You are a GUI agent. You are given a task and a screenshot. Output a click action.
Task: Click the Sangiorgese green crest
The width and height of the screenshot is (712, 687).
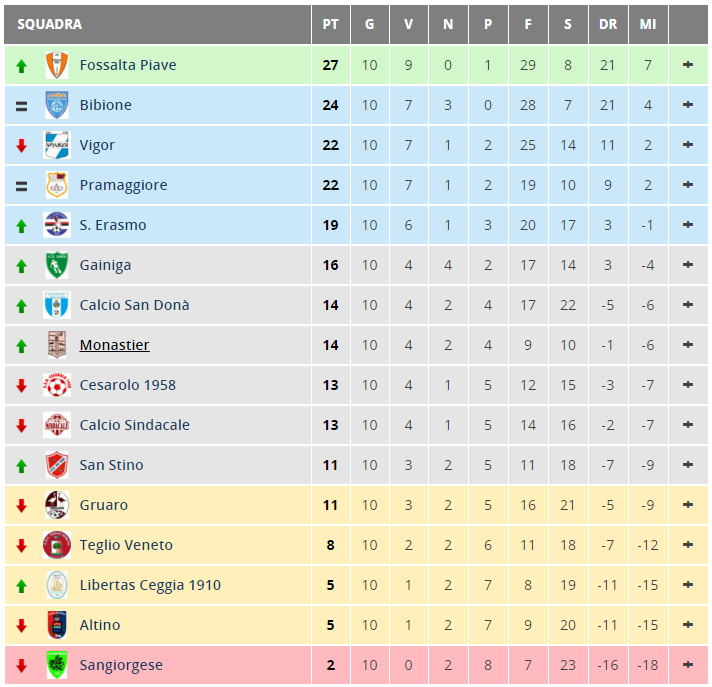click(x=57, y=665)
